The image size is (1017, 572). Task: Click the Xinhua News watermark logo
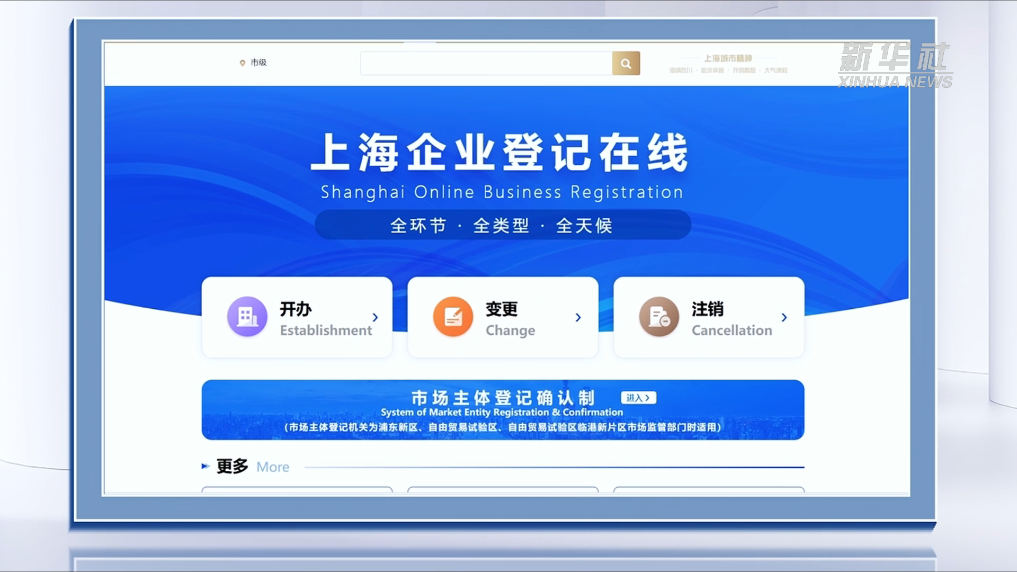894,65
